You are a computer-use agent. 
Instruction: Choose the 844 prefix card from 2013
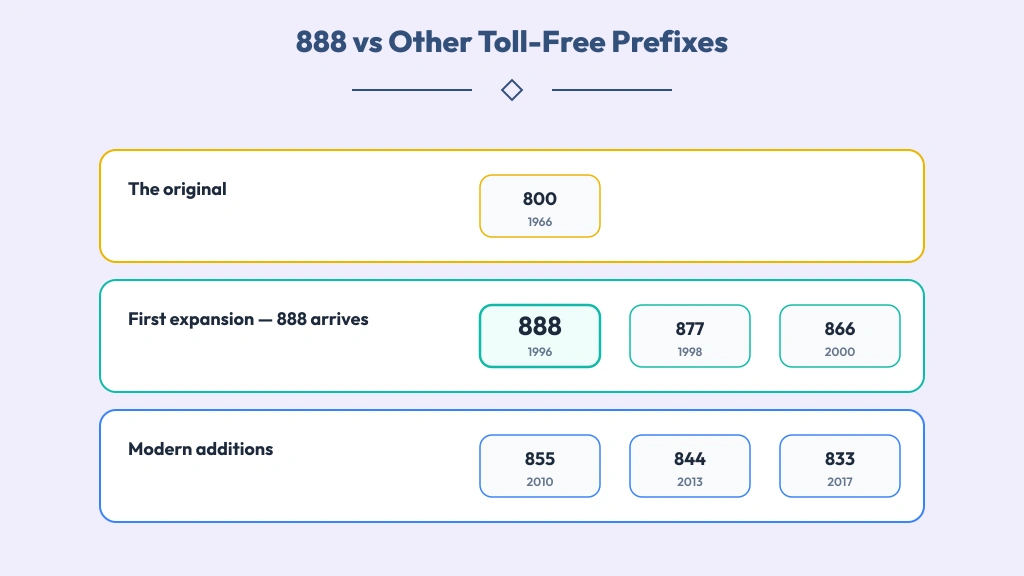[x=690, y=466]
